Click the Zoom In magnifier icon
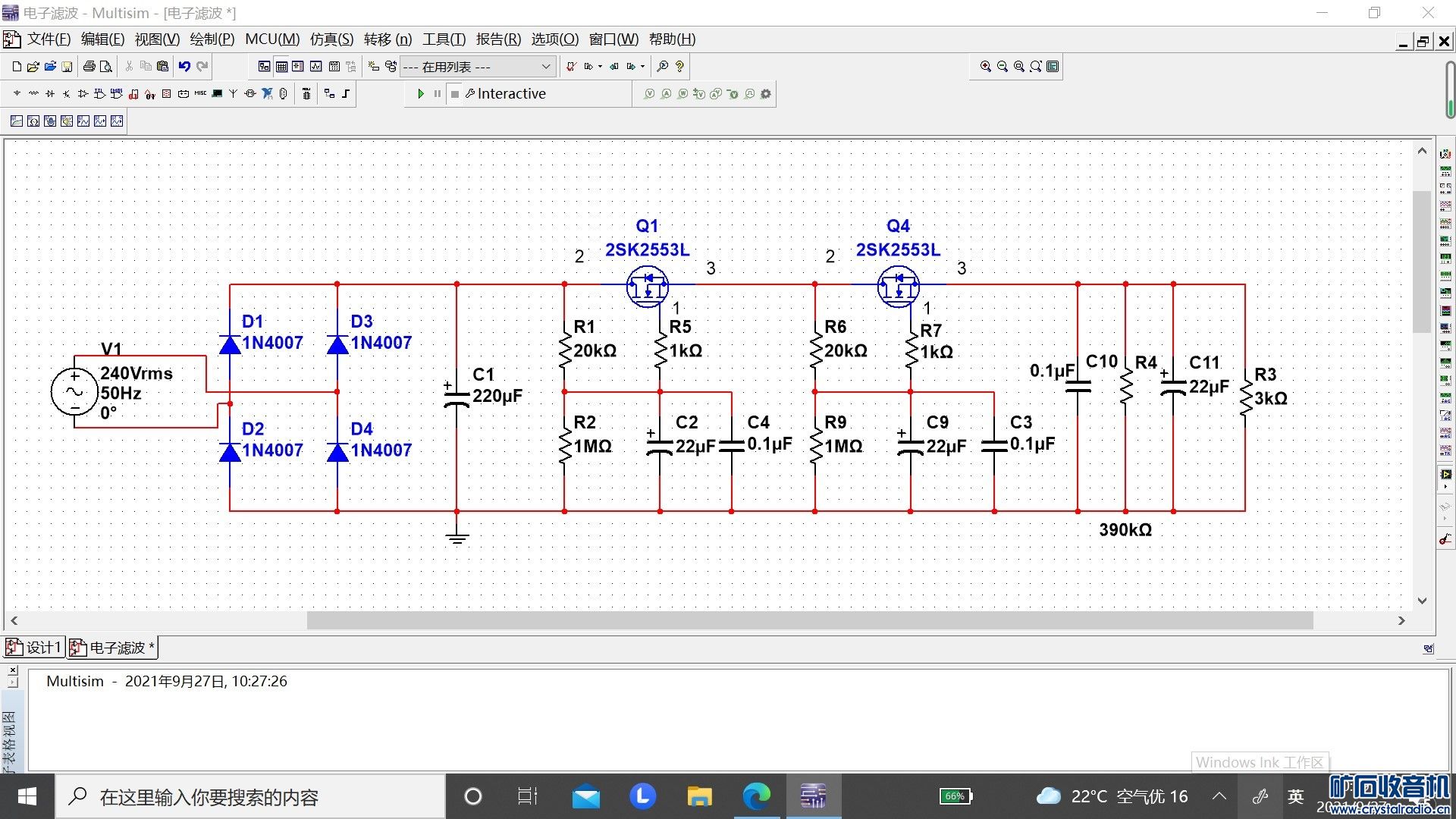The image size is (1456, 819). pyautogui.click(x=985, y=67)
